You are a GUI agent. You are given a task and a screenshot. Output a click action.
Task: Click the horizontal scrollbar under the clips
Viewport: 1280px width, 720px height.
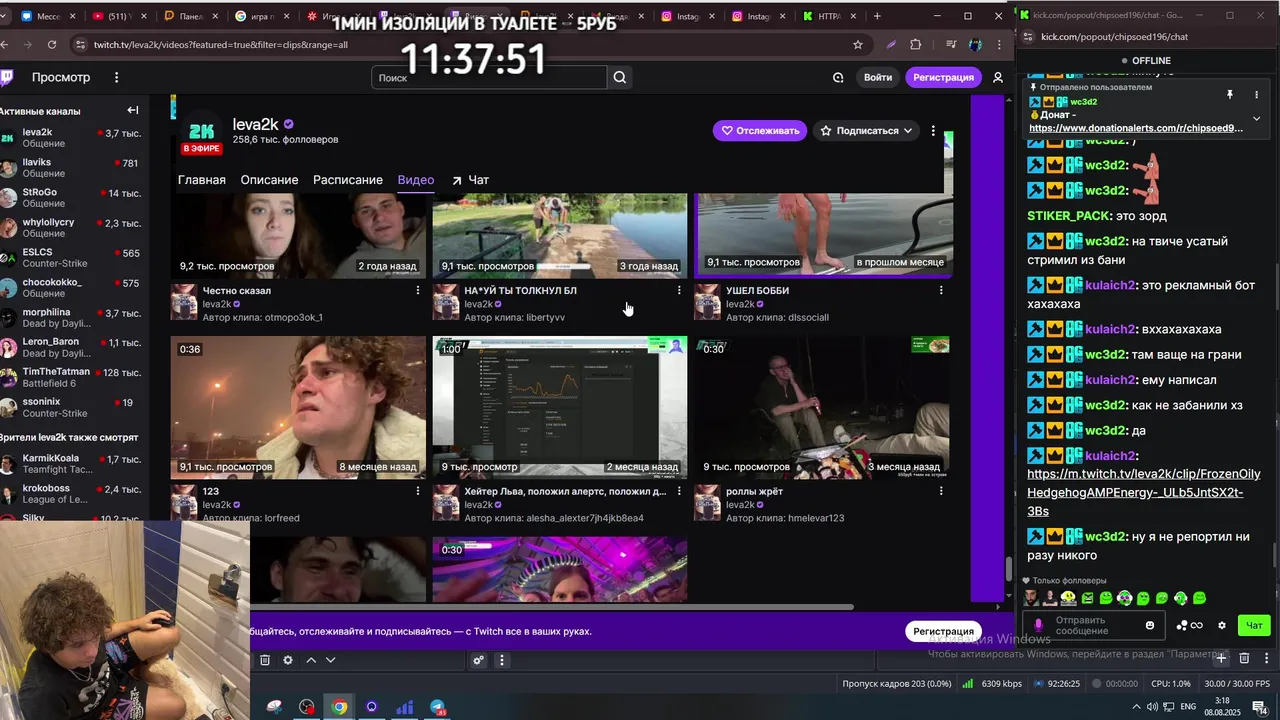tap(550, 607)
